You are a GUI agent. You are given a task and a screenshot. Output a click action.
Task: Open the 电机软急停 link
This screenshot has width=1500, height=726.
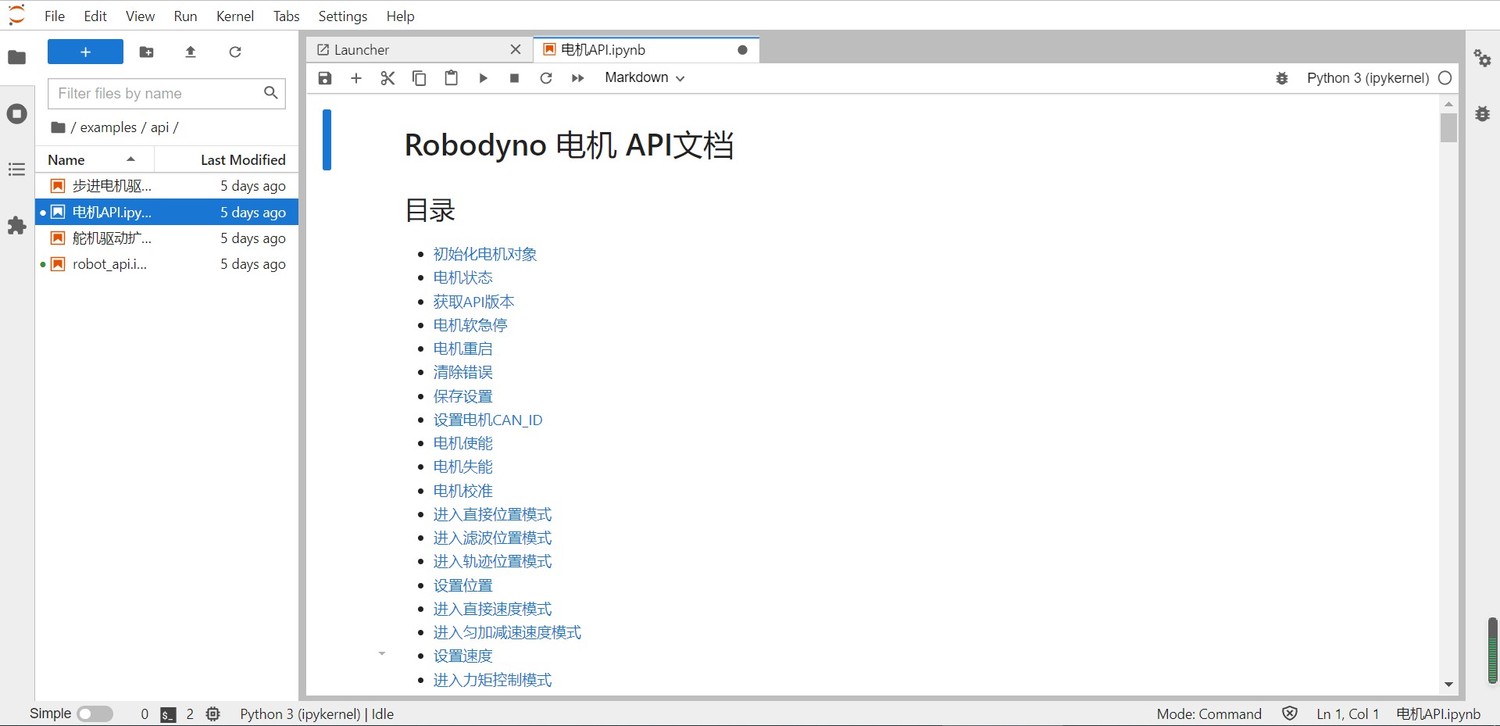(x=470, y=325)
